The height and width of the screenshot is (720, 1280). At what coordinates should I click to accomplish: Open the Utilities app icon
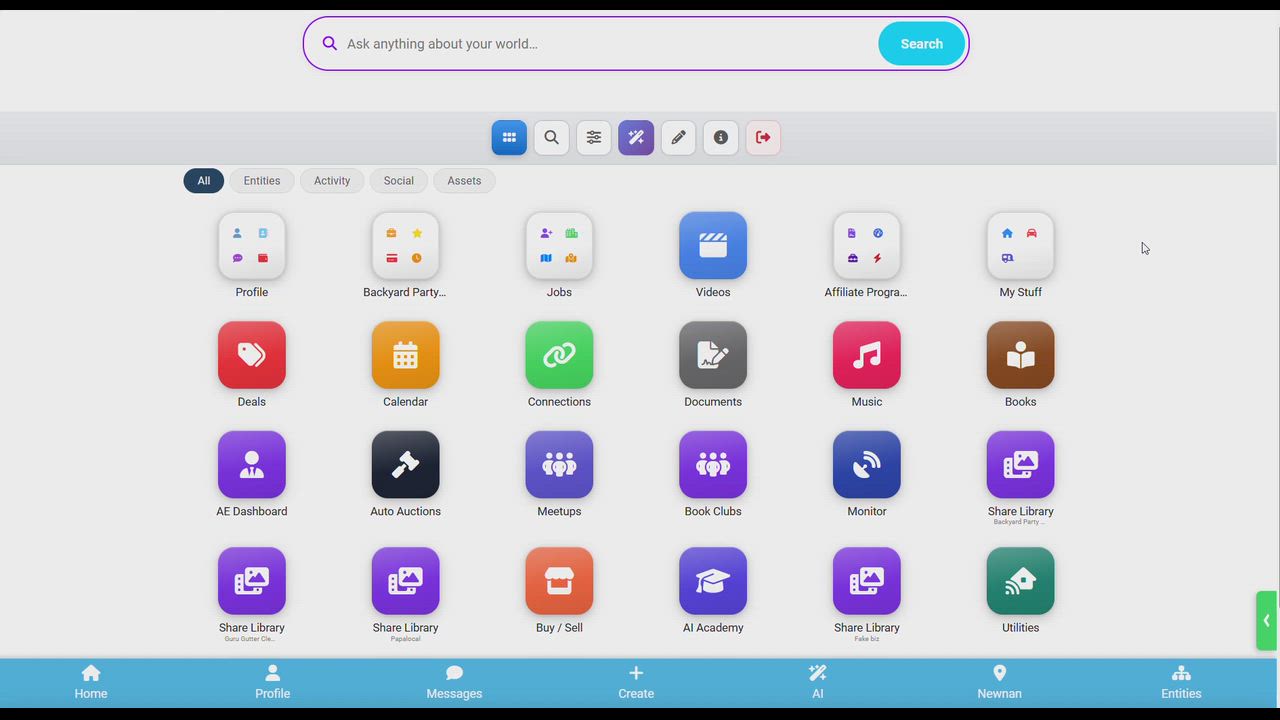[x=1020, y=581]
